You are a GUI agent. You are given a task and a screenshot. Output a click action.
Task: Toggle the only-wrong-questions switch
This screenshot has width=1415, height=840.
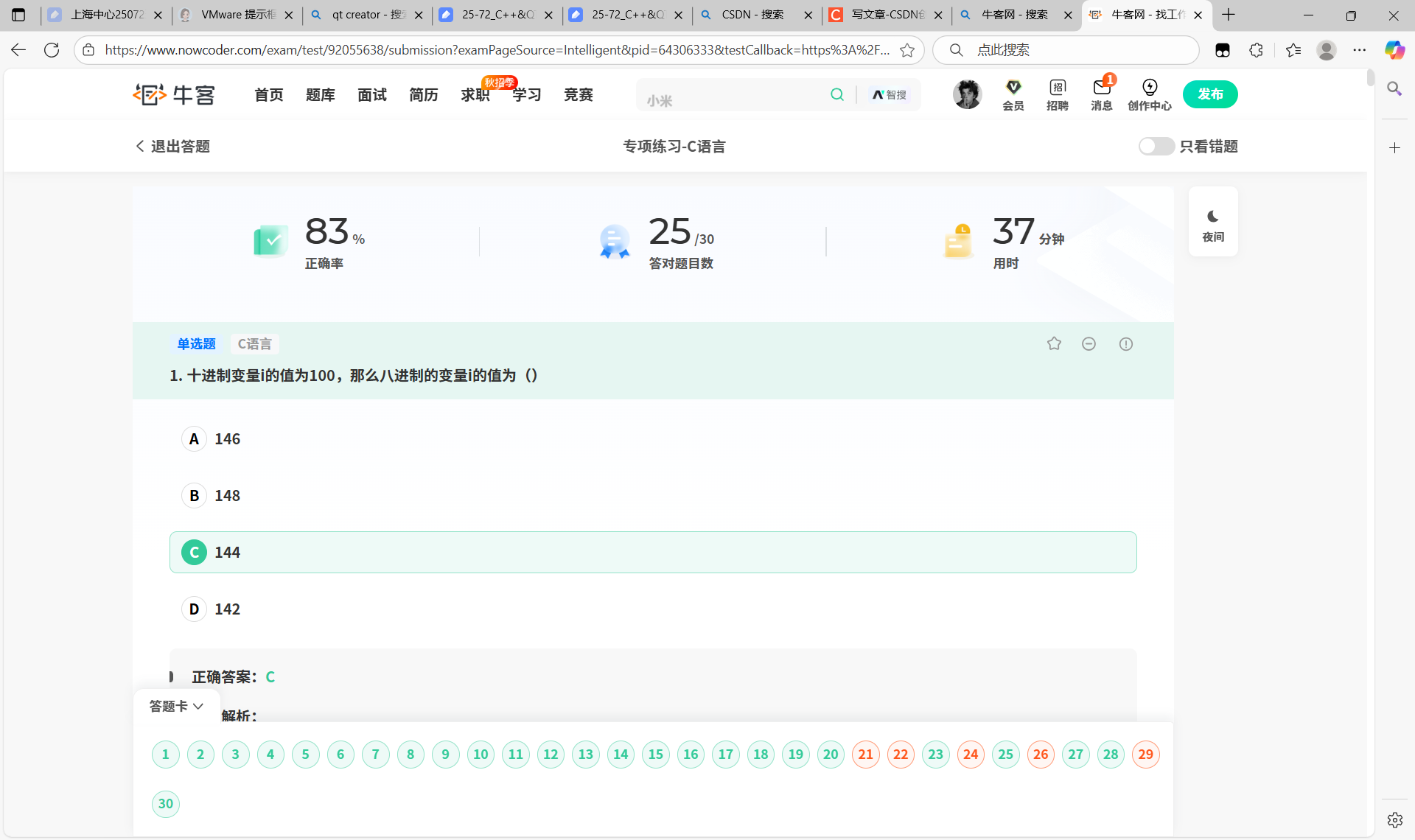(1156, 146)
